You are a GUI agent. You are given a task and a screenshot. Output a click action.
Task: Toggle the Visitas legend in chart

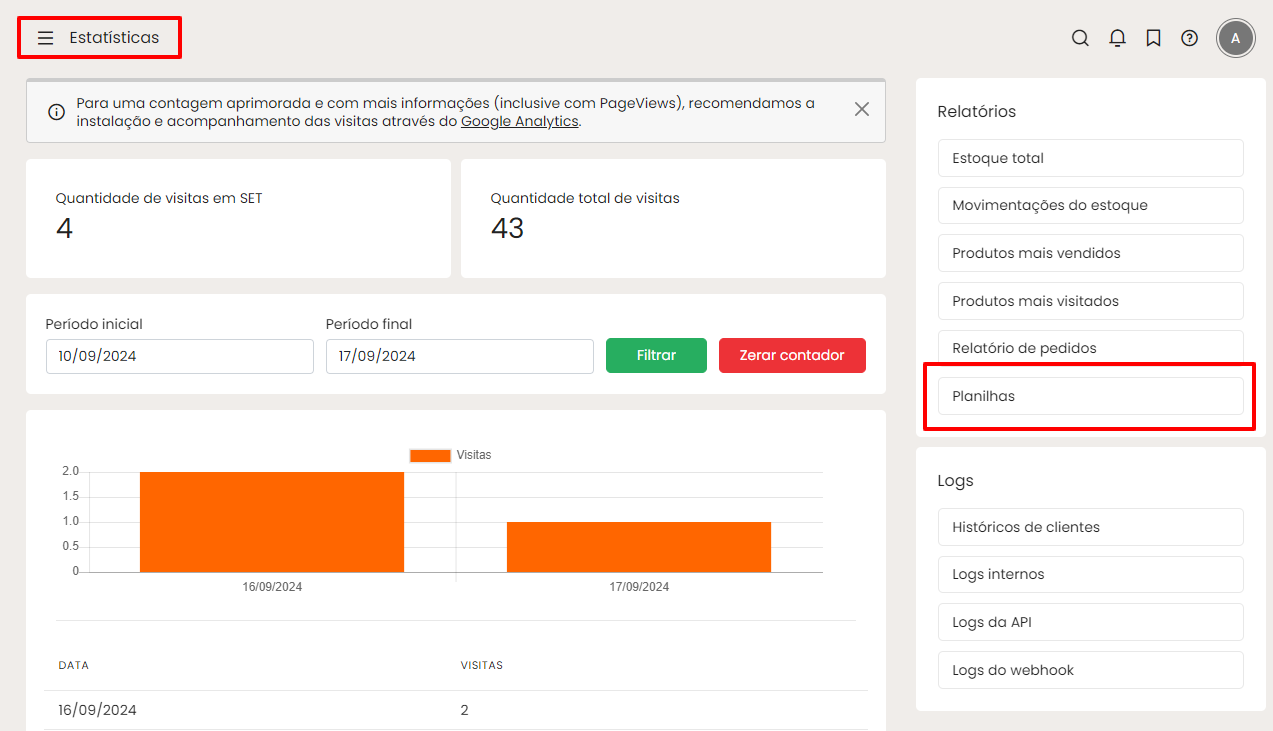[450, 455]
